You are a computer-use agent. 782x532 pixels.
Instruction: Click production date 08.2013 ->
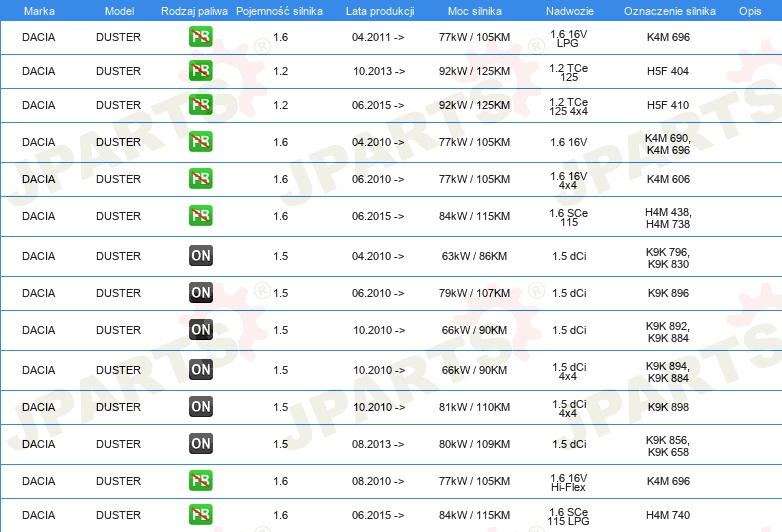[x=378, y=444]
